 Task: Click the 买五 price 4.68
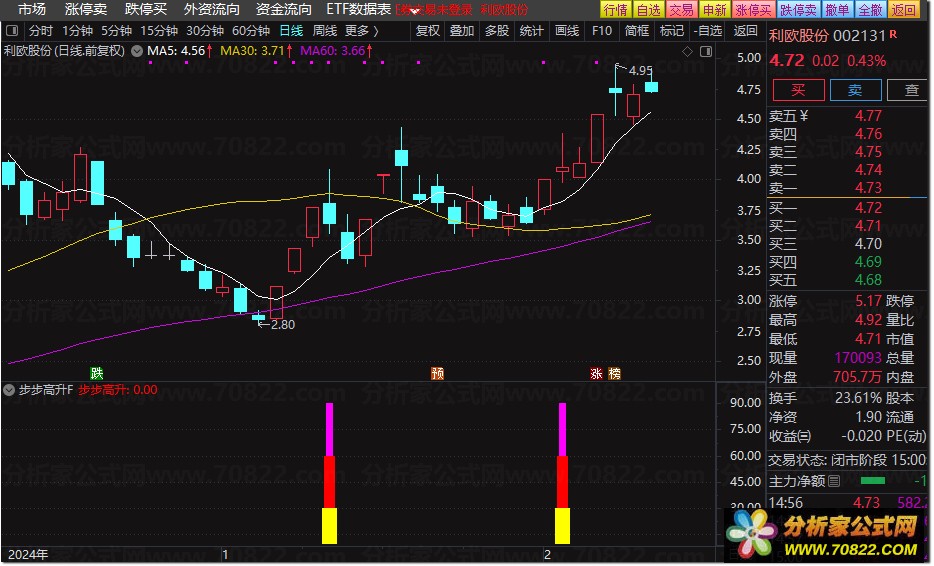coord(868,279)
